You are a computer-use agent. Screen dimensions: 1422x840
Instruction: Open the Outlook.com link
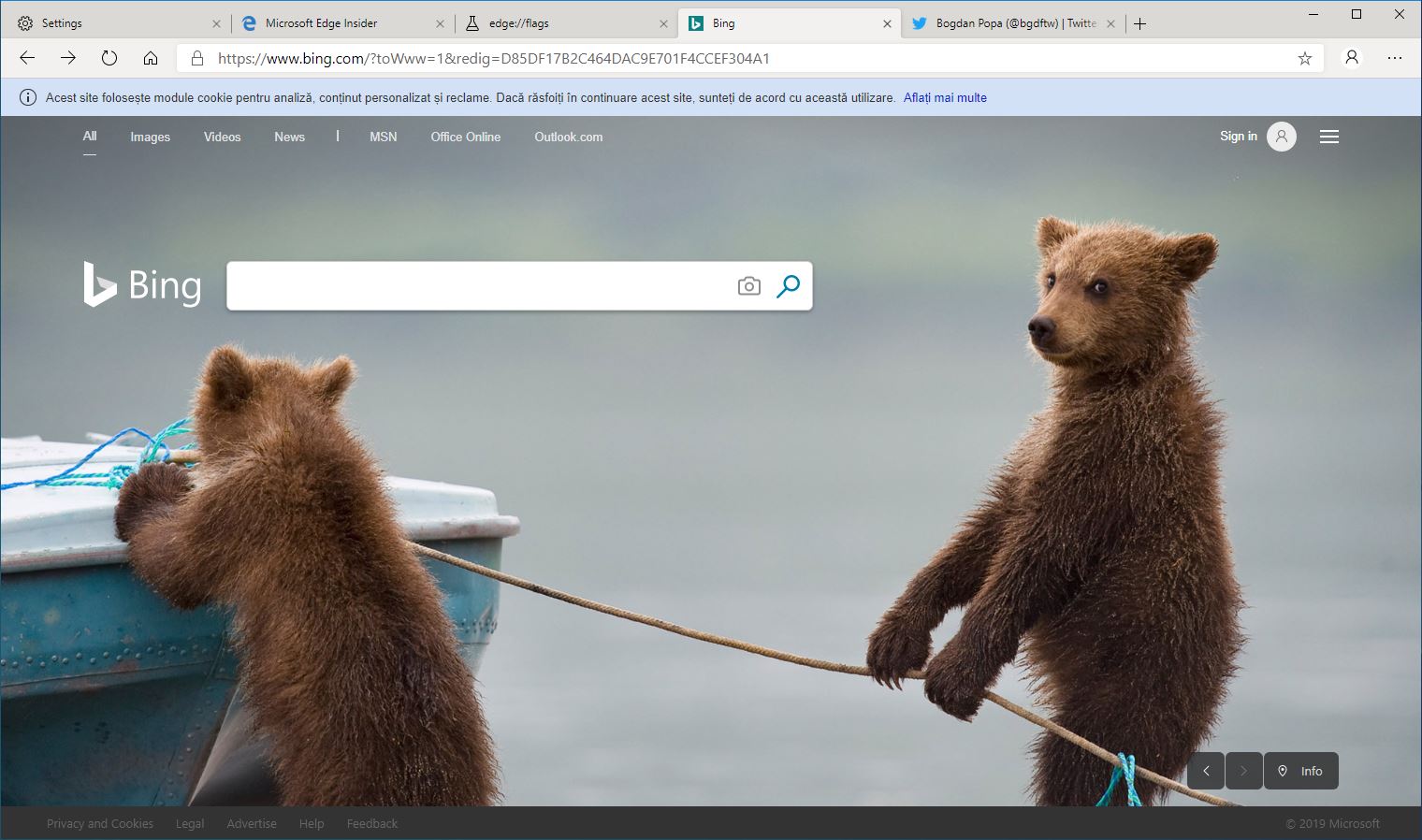(569, 137)
